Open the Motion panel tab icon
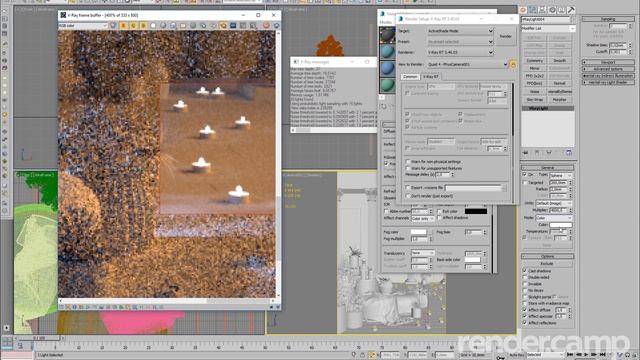This screenshot has width=640, height=360. (x=552, y=10)
